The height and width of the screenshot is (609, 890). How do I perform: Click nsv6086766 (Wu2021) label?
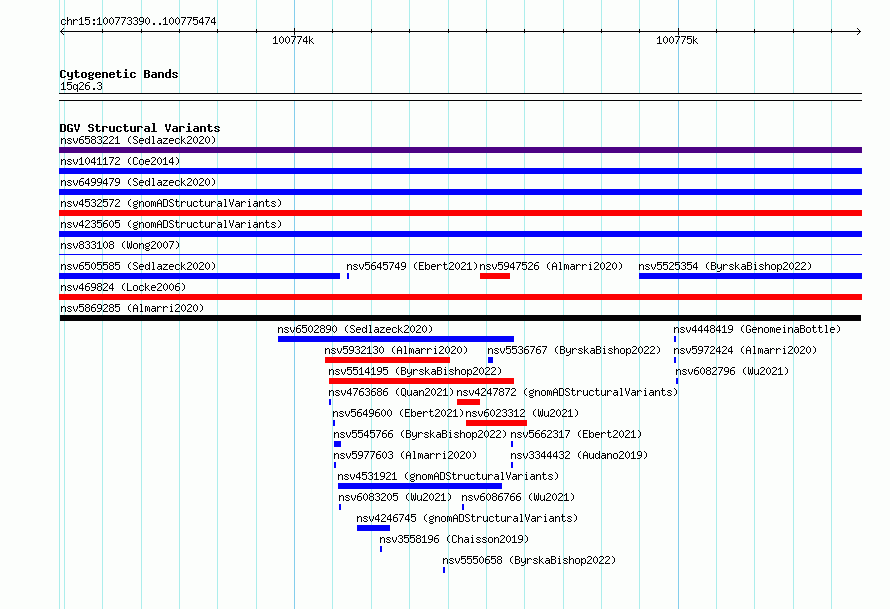point(518,497)
